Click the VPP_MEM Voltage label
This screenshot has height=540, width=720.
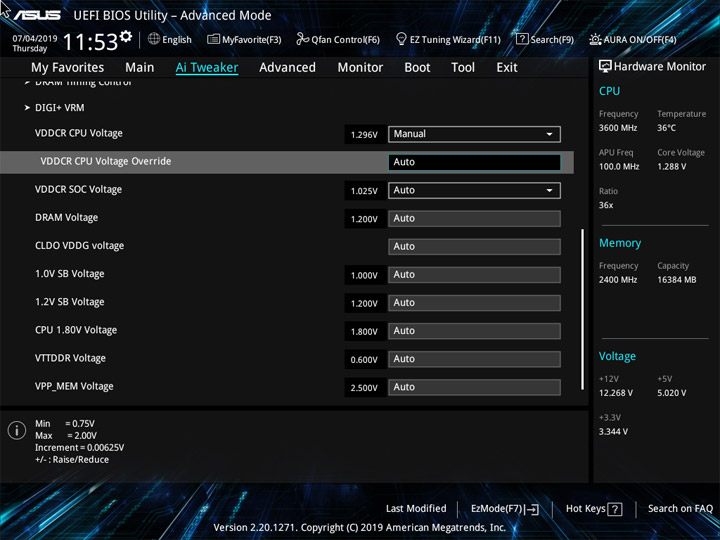74,387
